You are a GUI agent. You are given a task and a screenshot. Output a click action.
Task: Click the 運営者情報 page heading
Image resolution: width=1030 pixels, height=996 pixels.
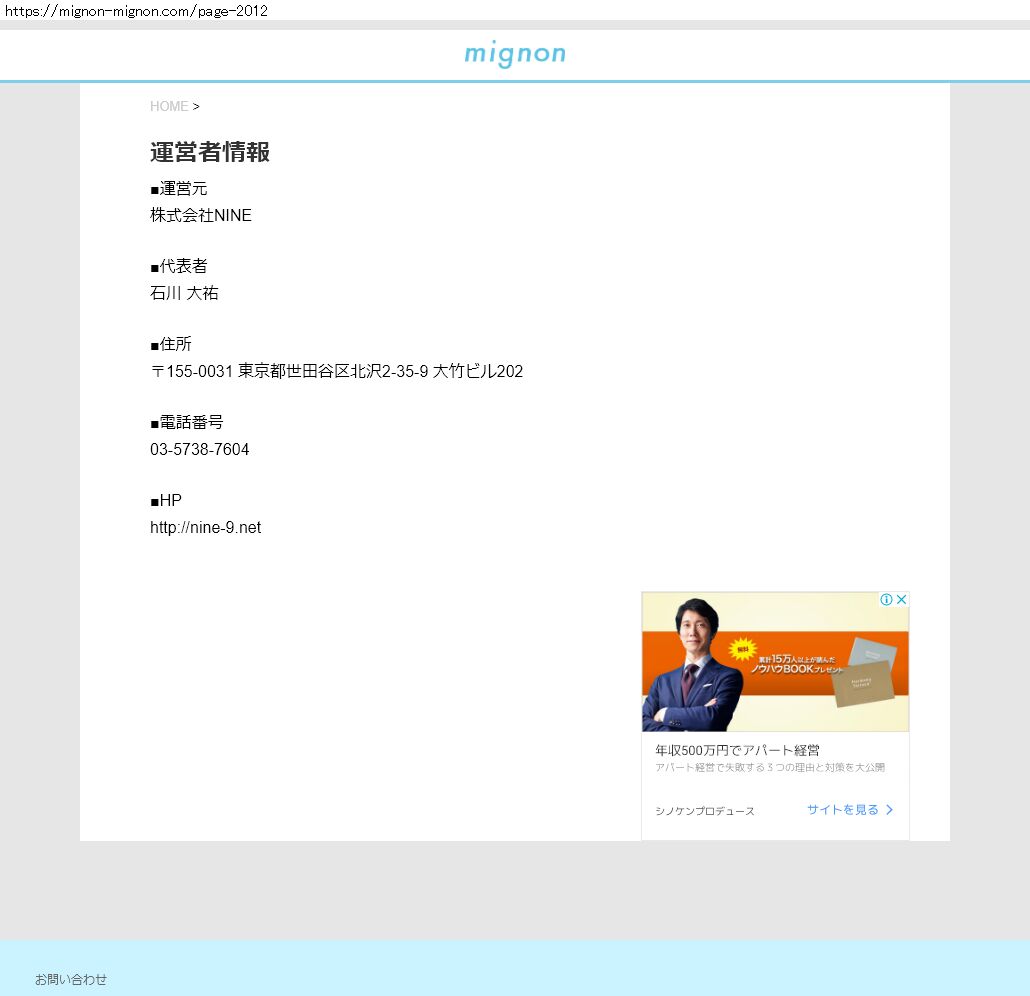[210, 152]
